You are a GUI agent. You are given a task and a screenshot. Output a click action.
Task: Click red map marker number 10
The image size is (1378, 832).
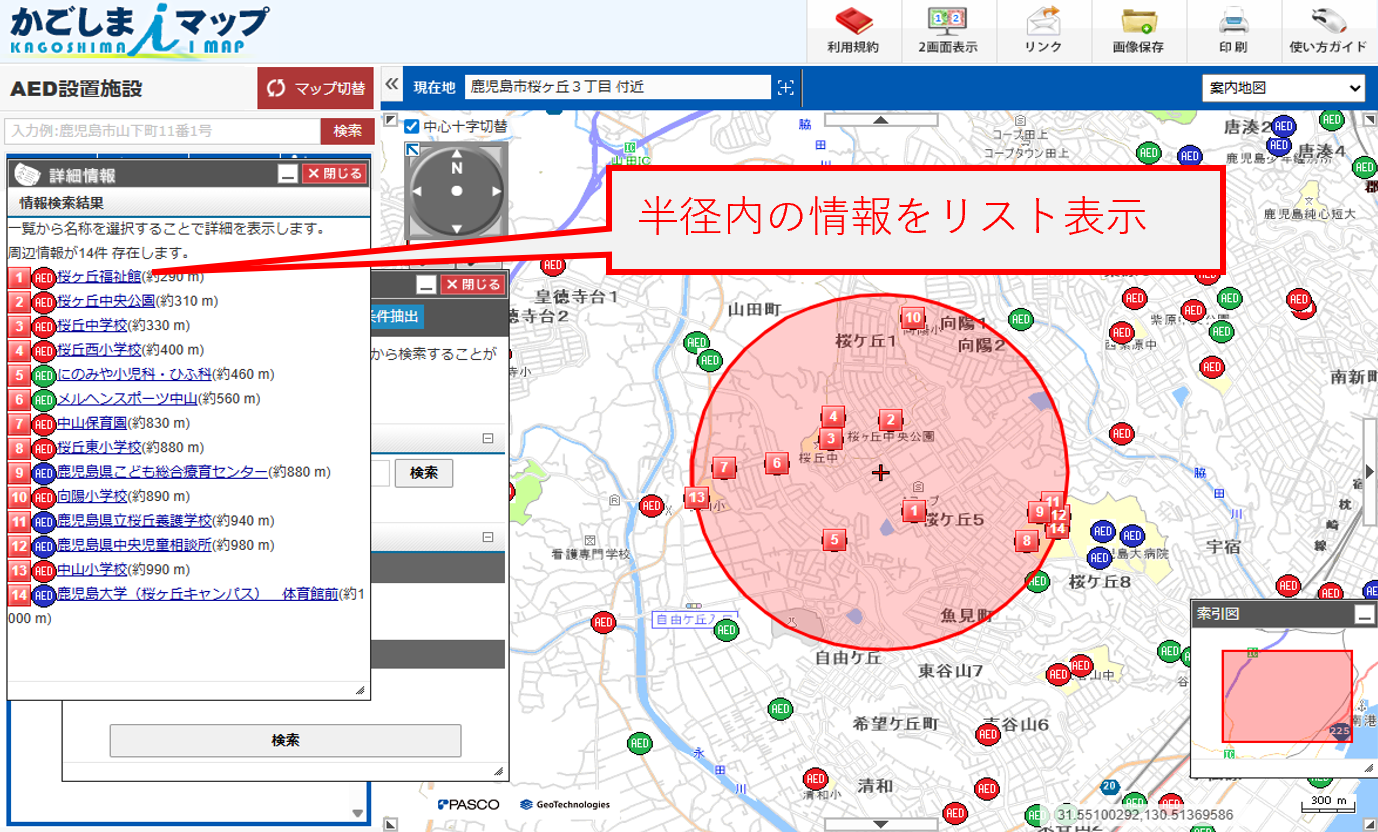[x=912, y=319]
